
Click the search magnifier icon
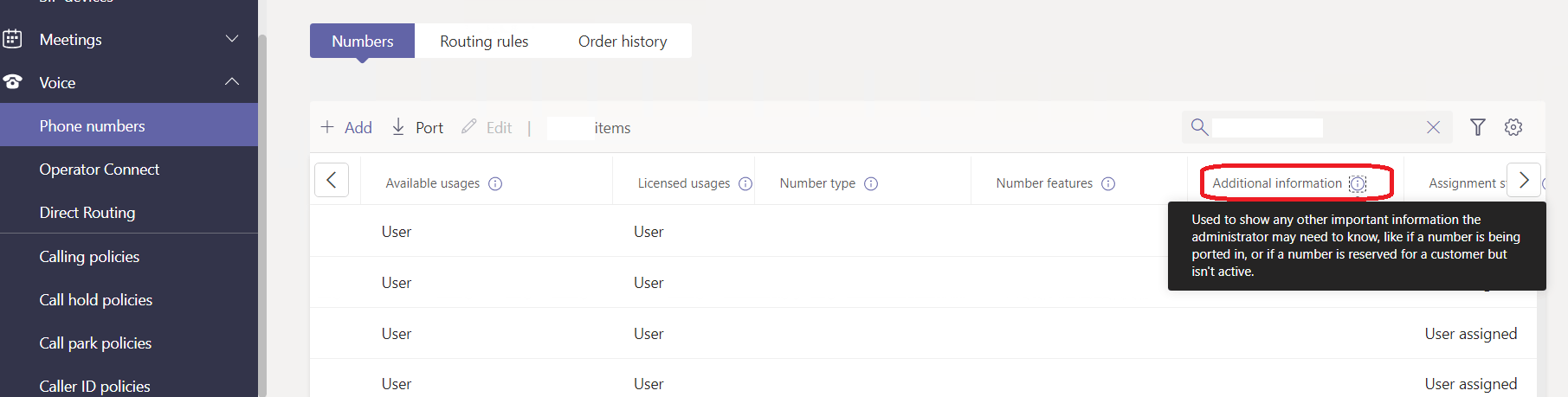[1199, 127]
